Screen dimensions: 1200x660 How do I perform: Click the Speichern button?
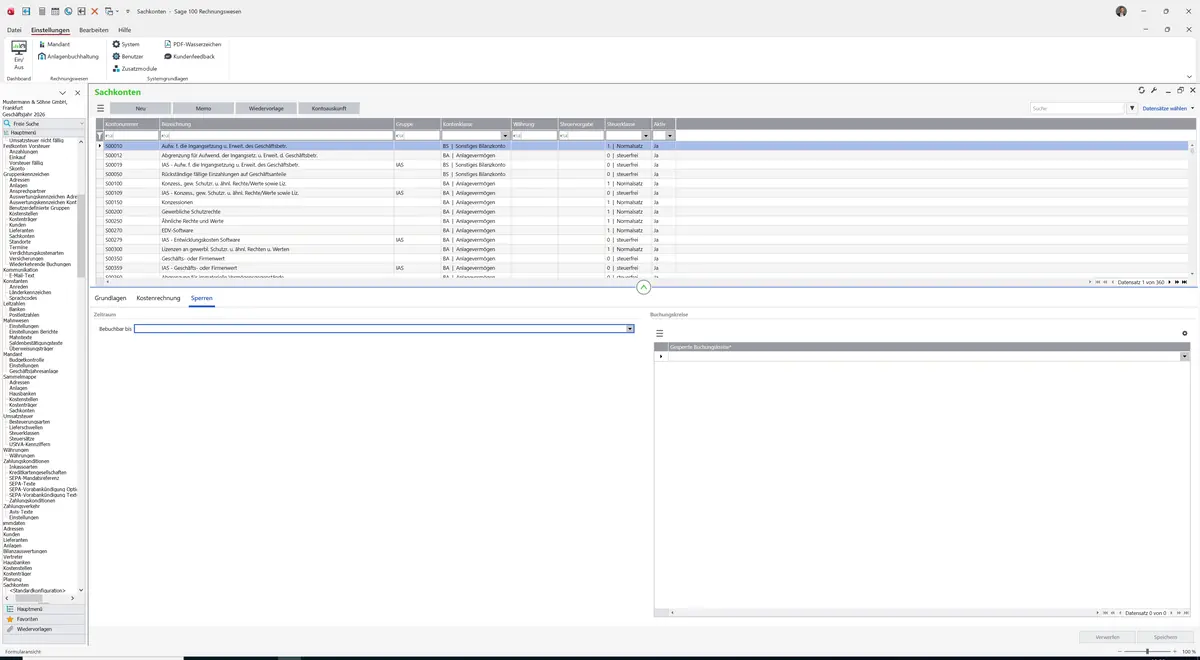pyautogui.click(x=1165, y=637)
